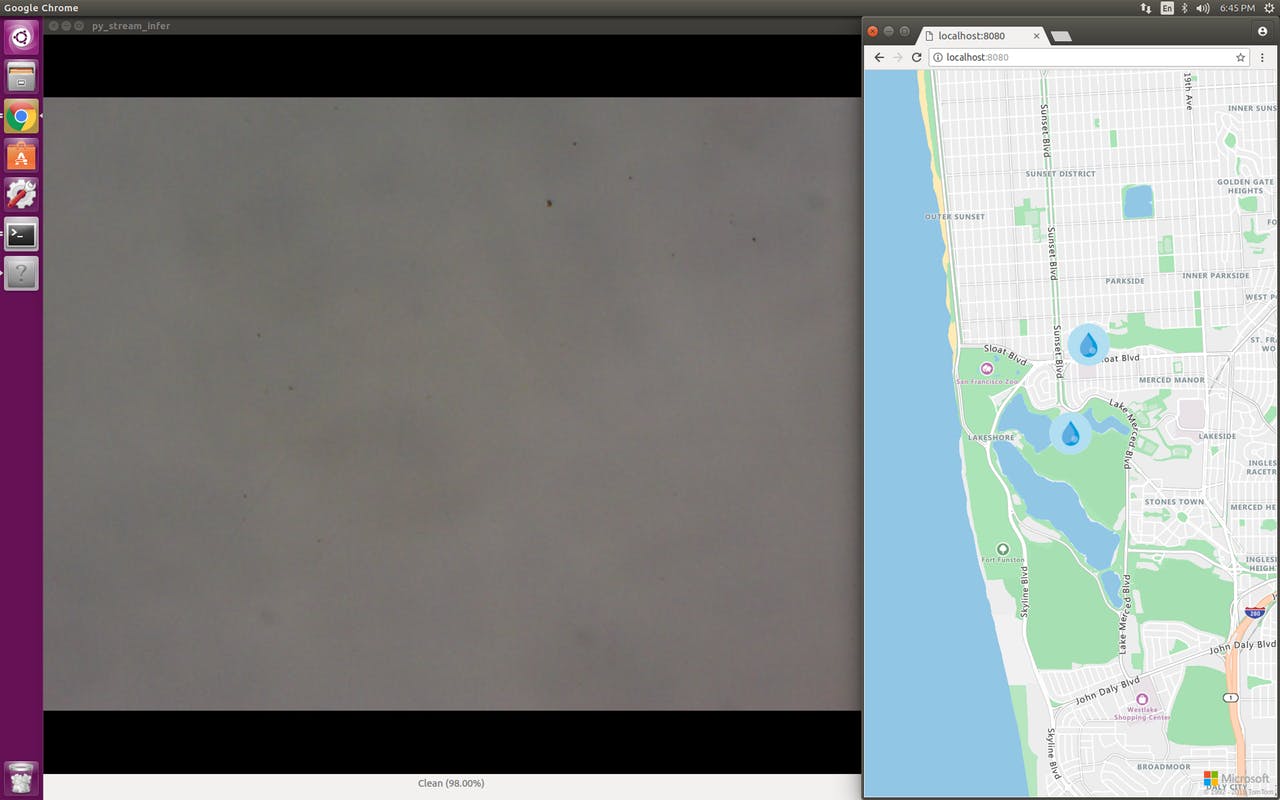The image size is (1280, 800).
Task: Click the BROADMOOR map label
Action: [x=1164, y=767]
